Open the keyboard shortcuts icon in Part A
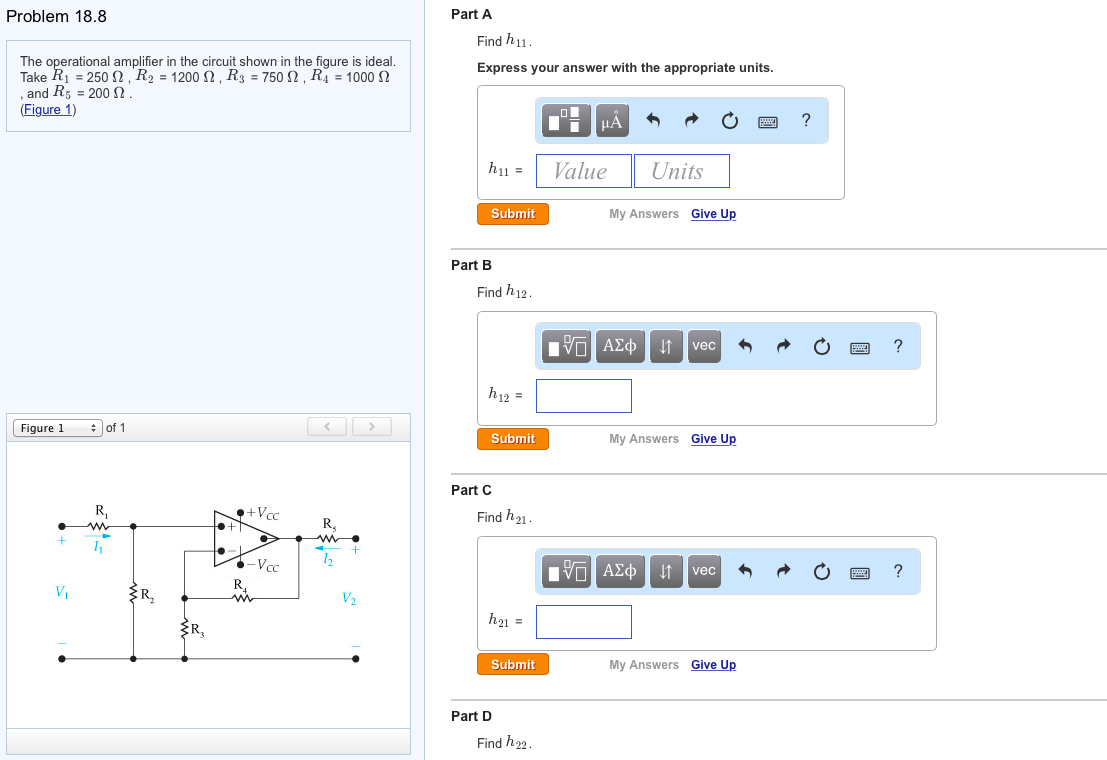 tap(768, 120)
